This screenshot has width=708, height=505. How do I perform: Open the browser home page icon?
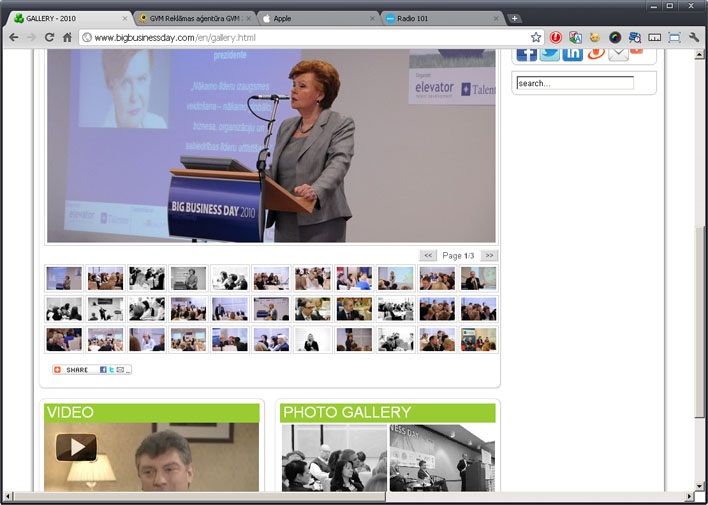point(67,37)
